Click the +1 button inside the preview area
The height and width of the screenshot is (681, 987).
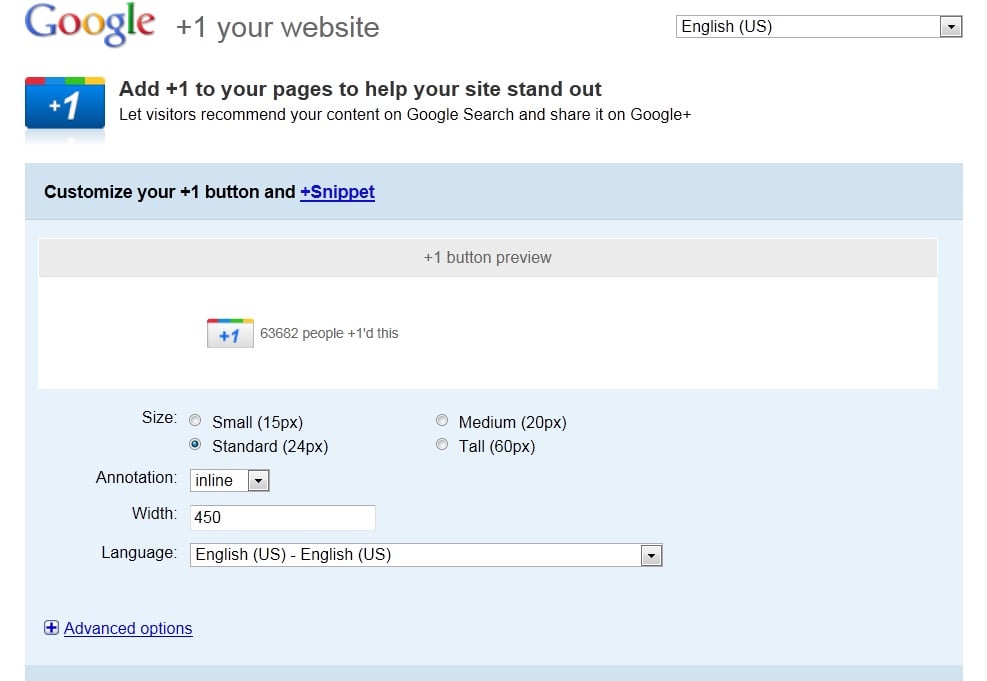pos(230,333)
